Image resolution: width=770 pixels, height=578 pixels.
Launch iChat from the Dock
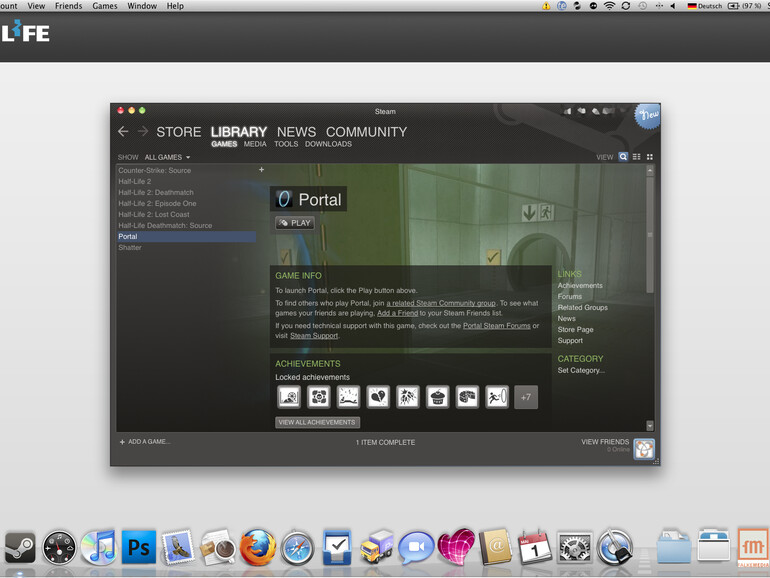(x=416, y=548)
